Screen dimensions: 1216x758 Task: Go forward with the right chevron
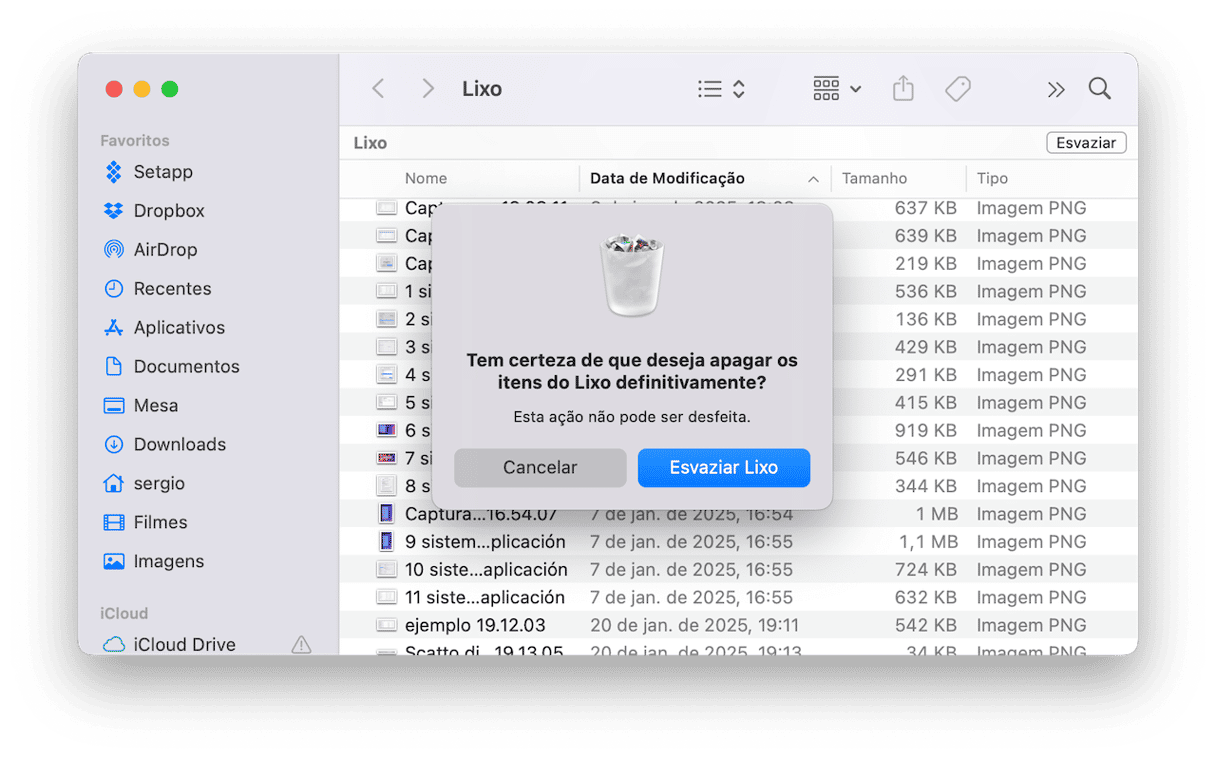(x=428, y=89)
